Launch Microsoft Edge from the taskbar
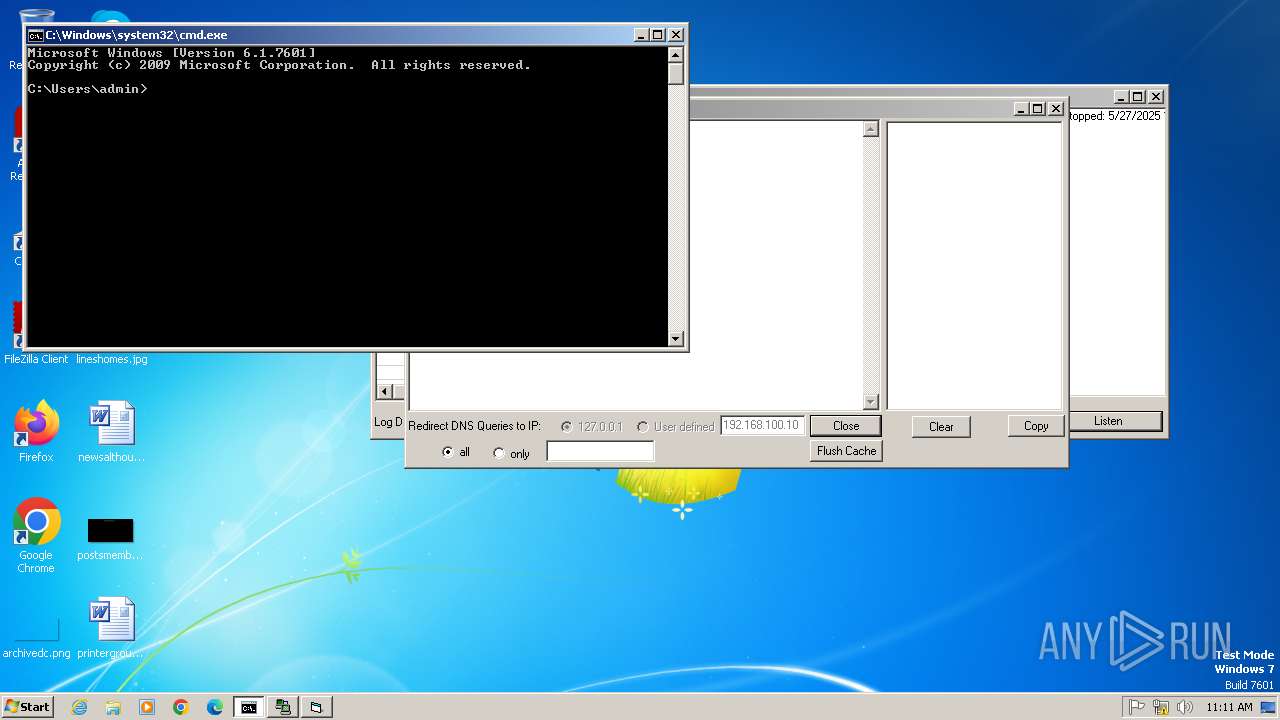 click(215, 707)
